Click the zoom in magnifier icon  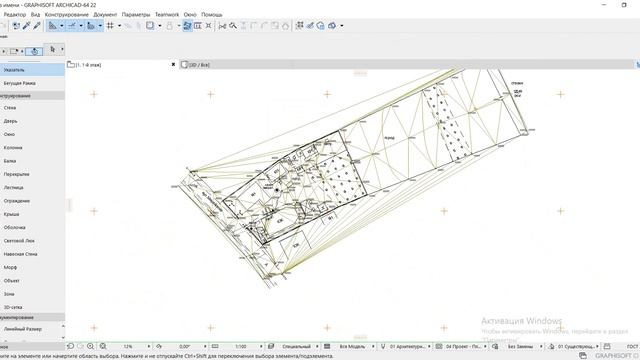(x=91, y=346)
